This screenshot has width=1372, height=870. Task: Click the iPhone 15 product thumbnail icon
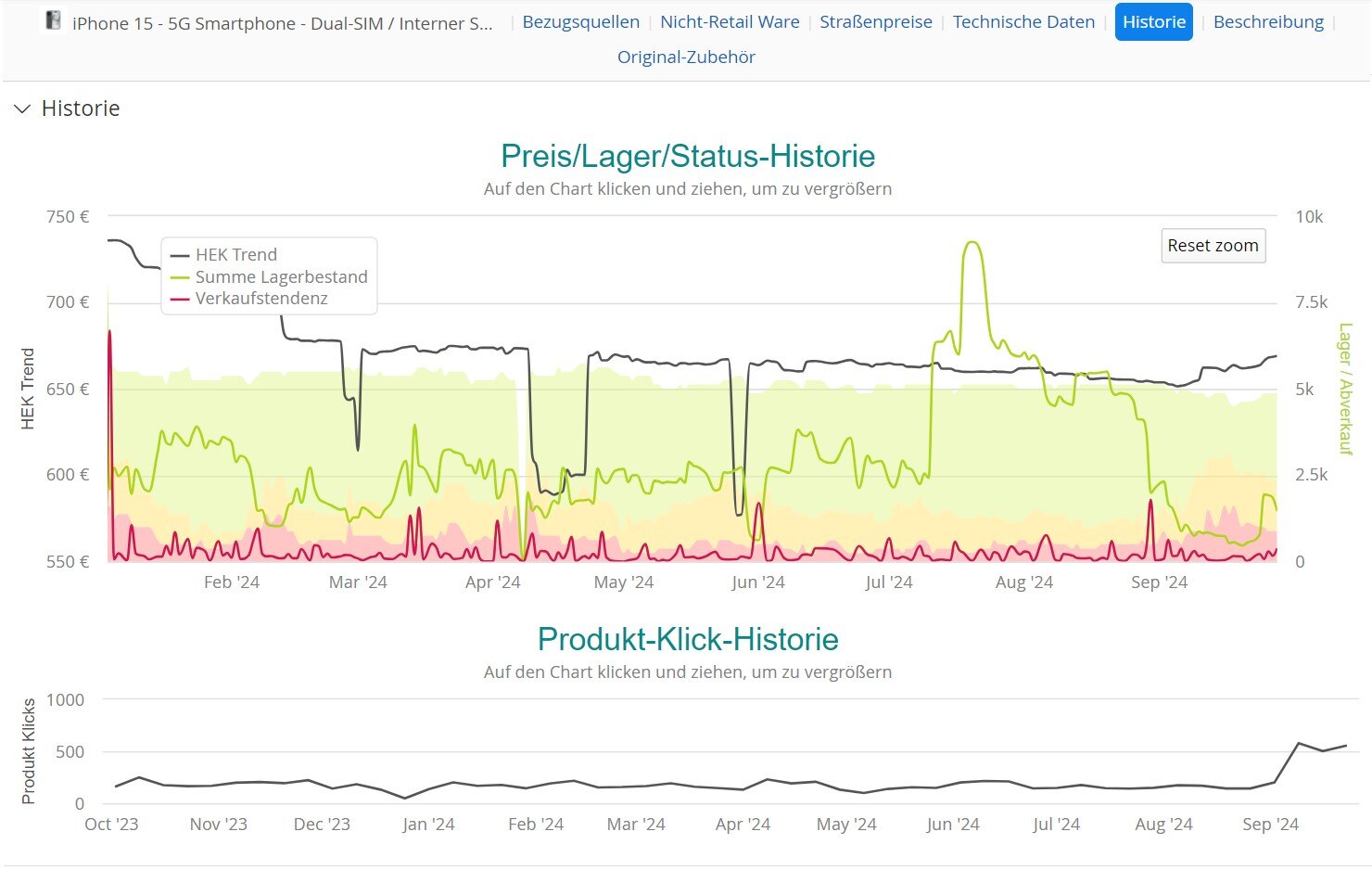[54, 20]
